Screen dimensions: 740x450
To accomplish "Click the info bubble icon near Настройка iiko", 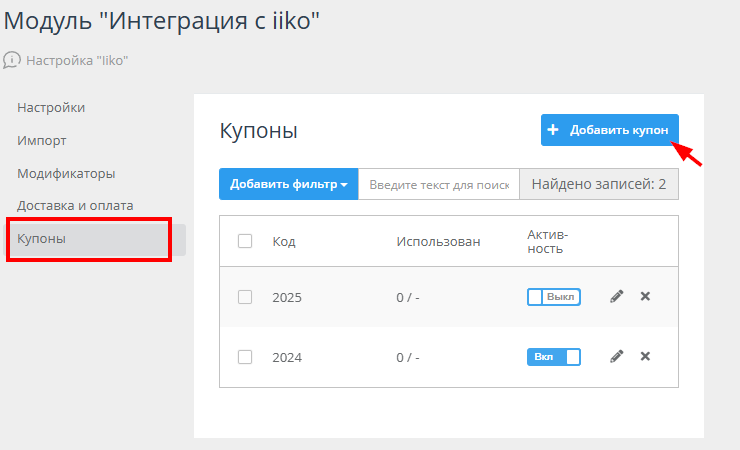I will tap(12, 60).
